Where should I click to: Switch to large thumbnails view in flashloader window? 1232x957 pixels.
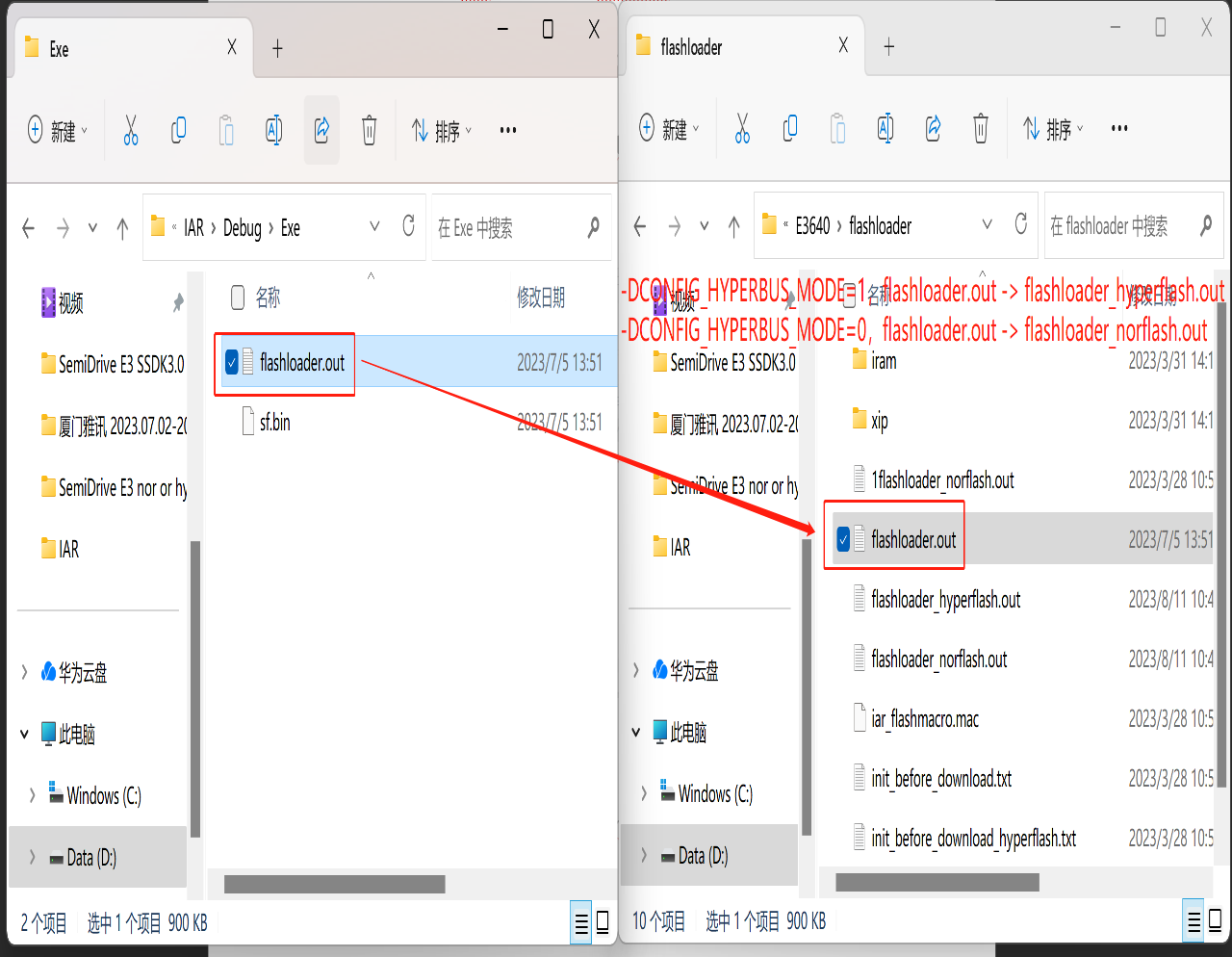(1216, 921)
